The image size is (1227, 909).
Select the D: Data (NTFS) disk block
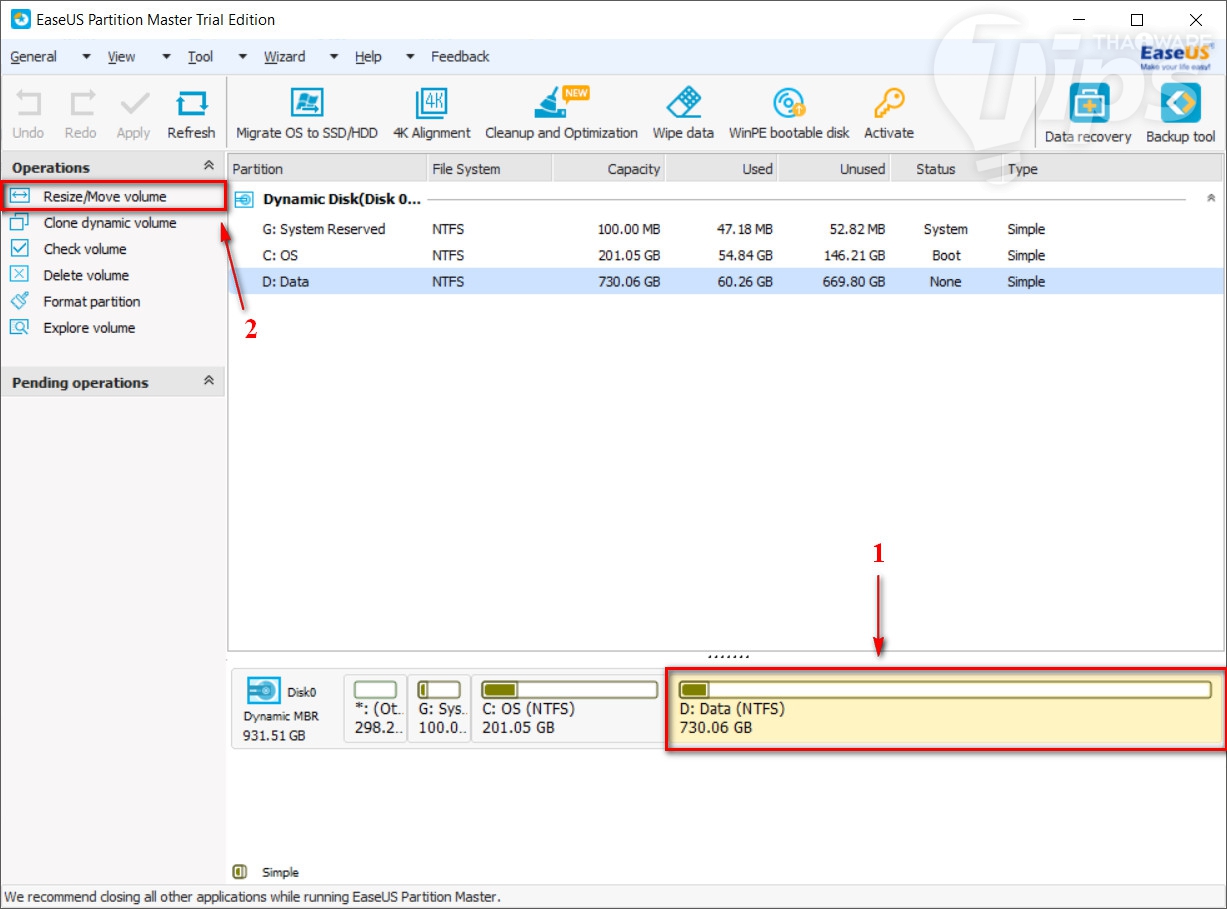click(x=945, y=709)
